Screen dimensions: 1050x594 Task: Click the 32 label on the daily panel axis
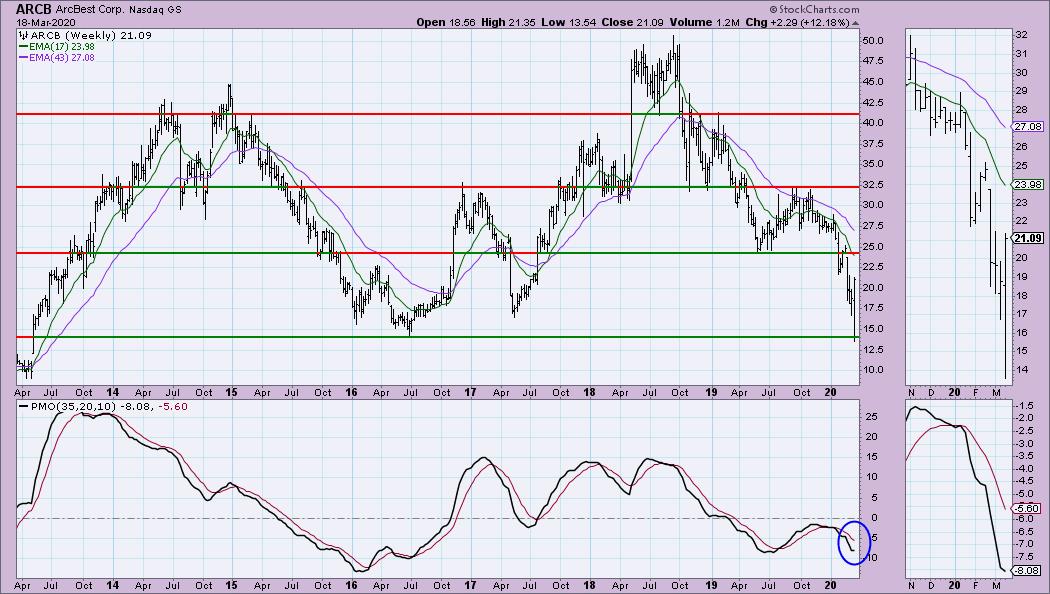point(1021,35)
